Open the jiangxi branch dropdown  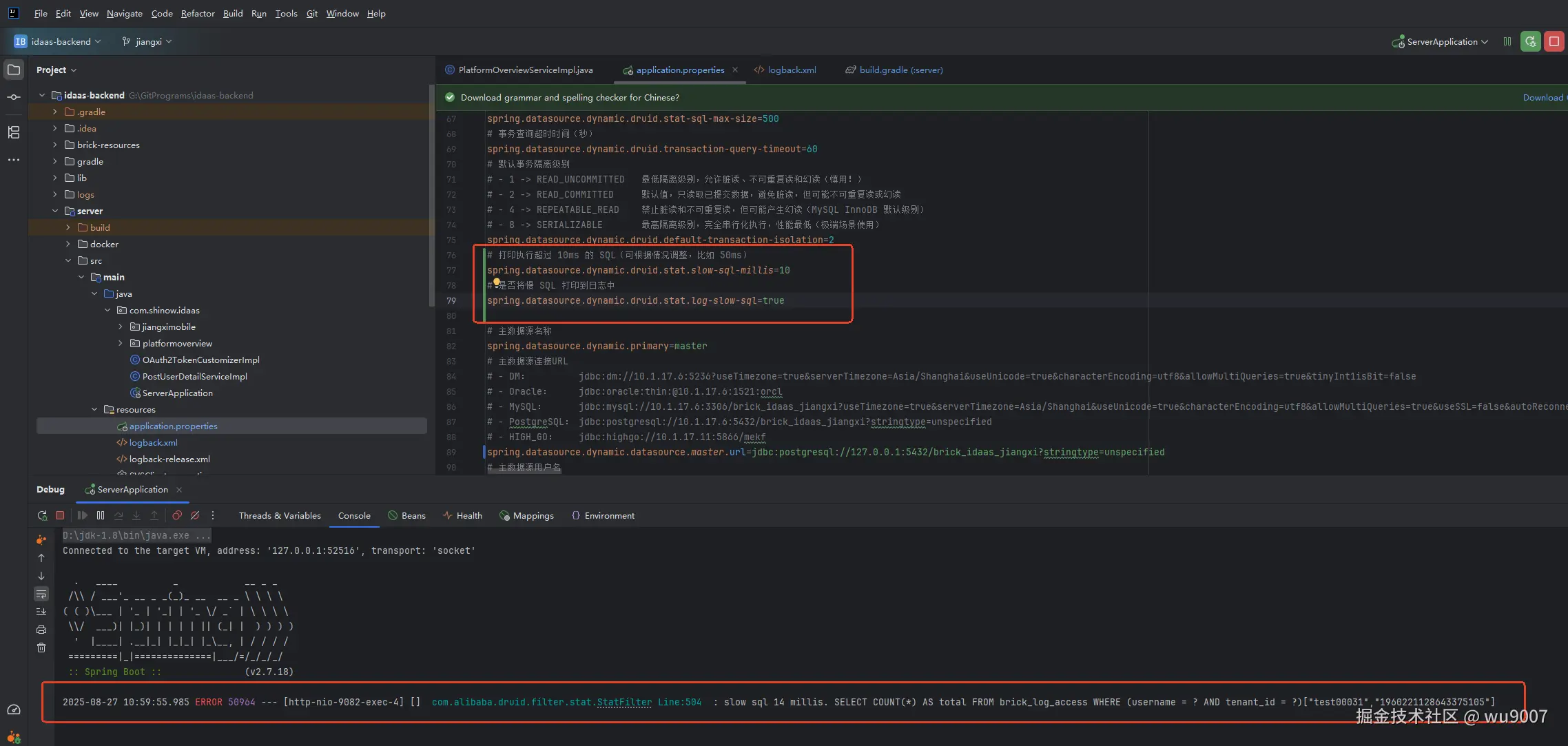pyautogui.click(x=147, y=41)
